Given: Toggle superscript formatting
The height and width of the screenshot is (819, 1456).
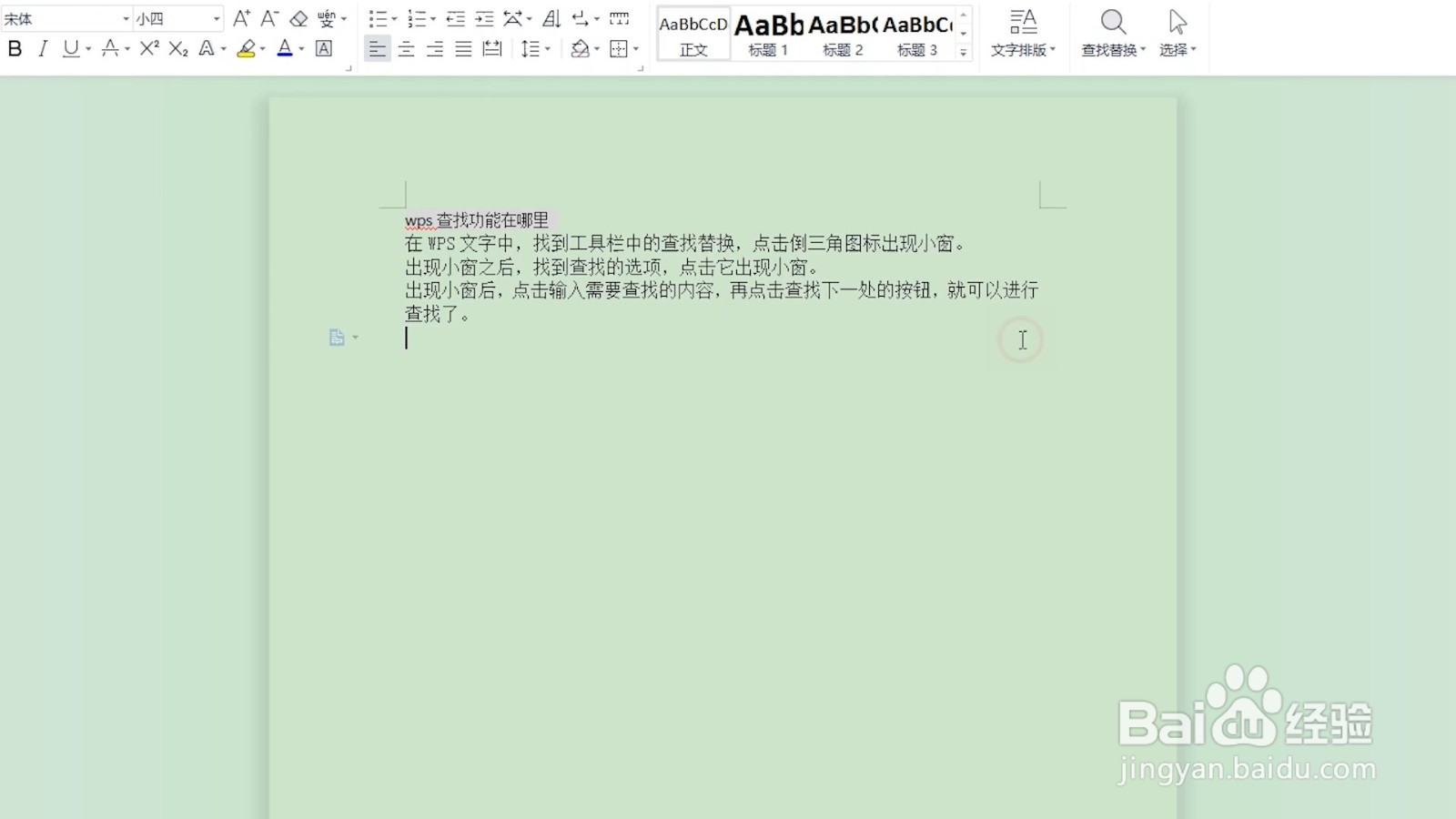Looking at the screenshot, I should tap(149, 48).
